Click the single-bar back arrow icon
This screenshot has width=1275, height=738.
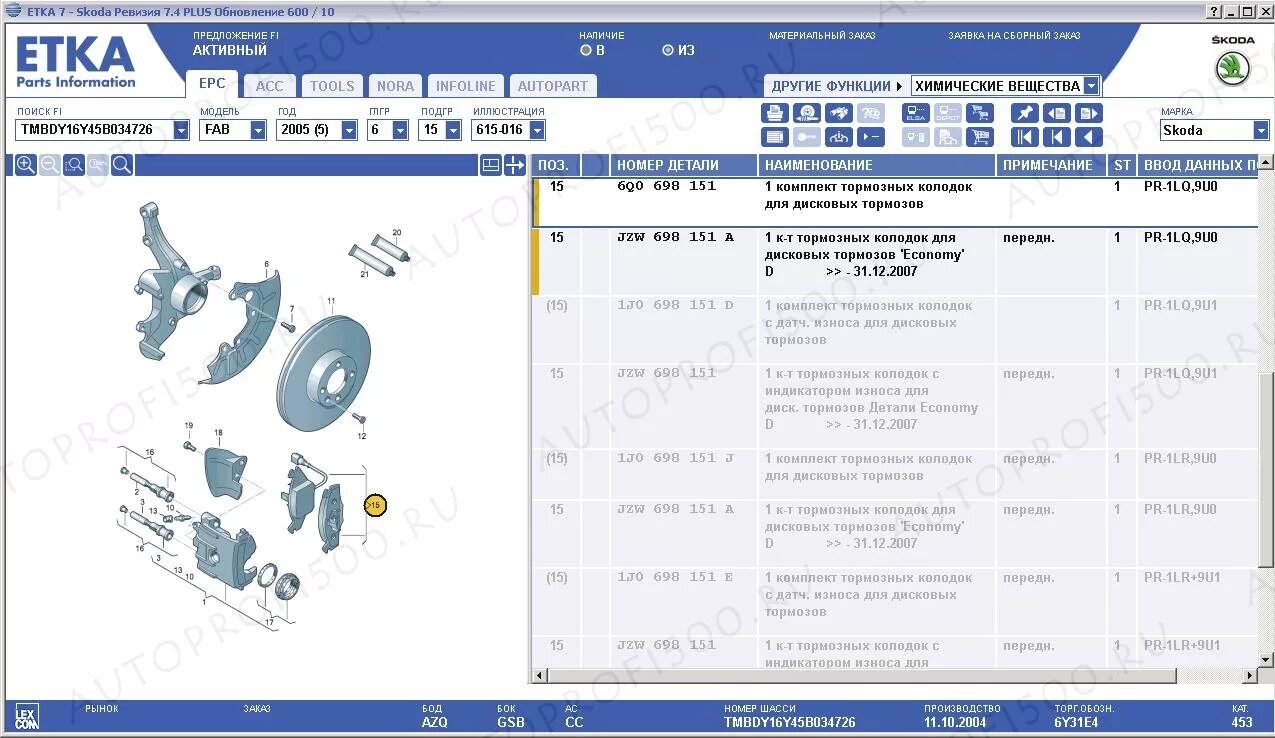(1057, 138)
